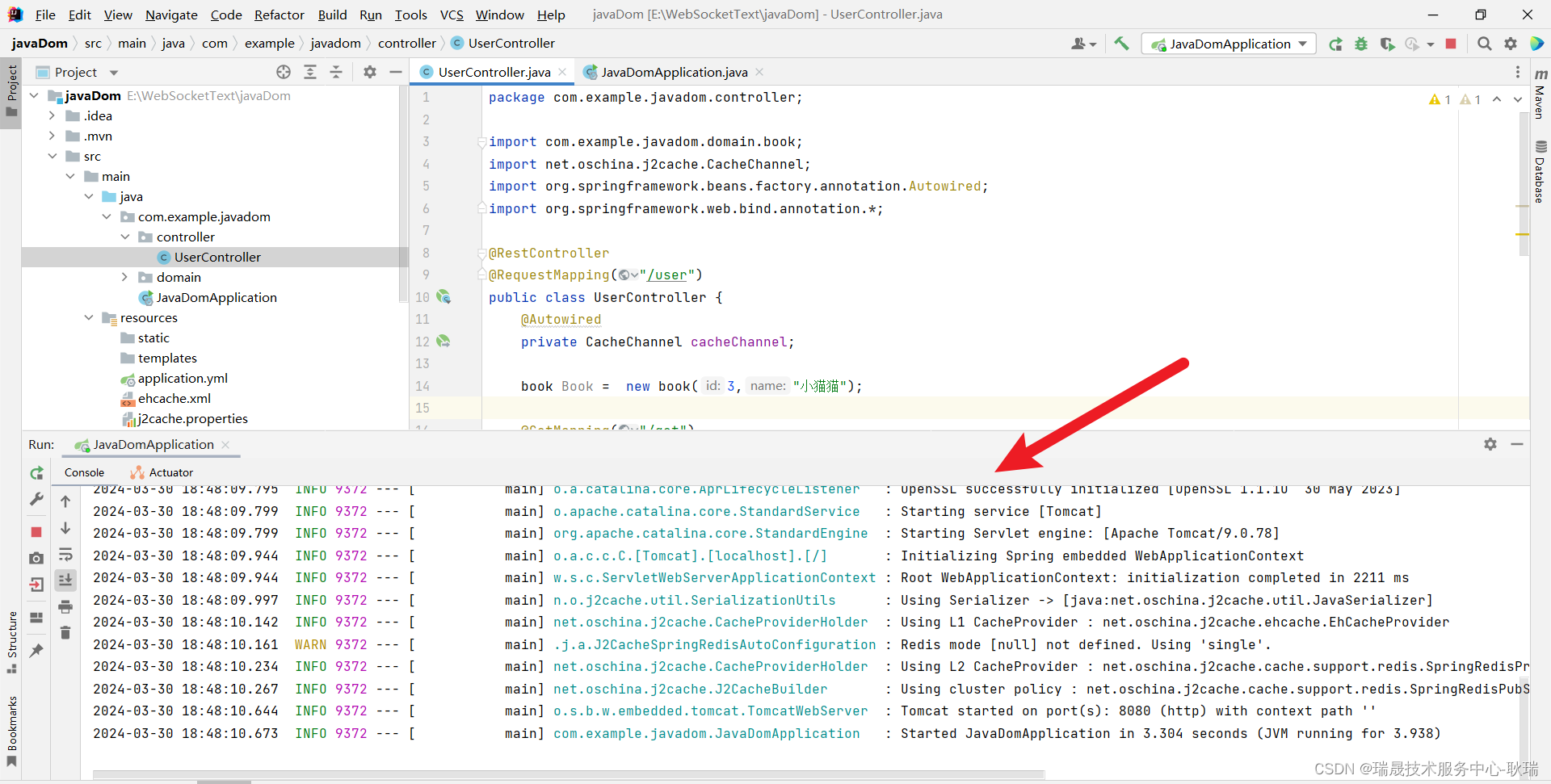Click the wrench icon in Run panel
Screen dimensions: 1551x784
pos(36,500)
